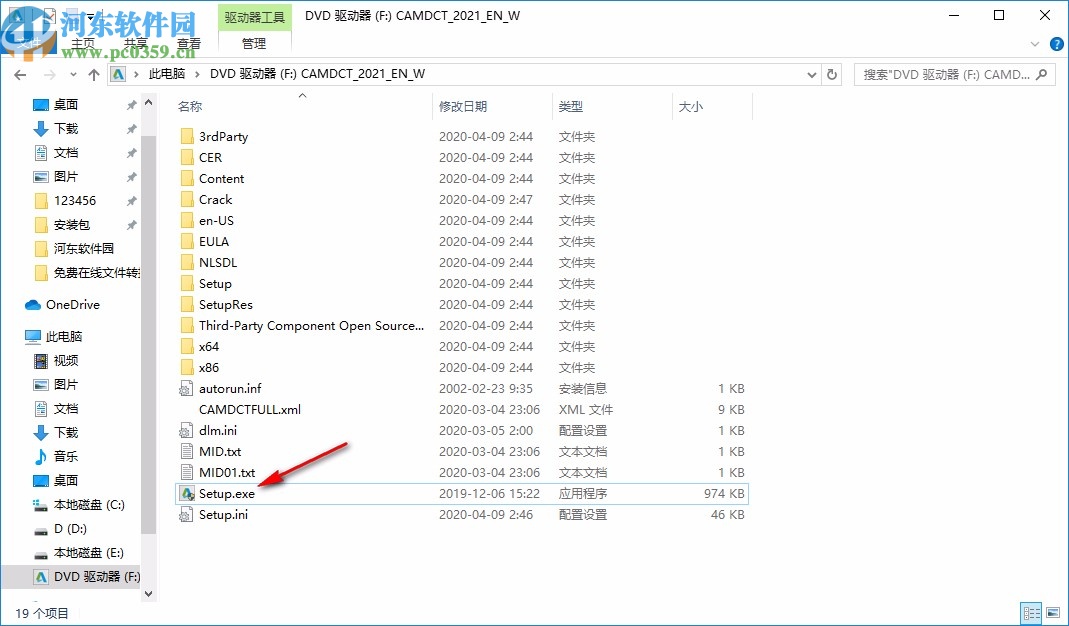Switch to the 查看 ribbon tab
1069x626 pixels.
(x=190, y=44)
